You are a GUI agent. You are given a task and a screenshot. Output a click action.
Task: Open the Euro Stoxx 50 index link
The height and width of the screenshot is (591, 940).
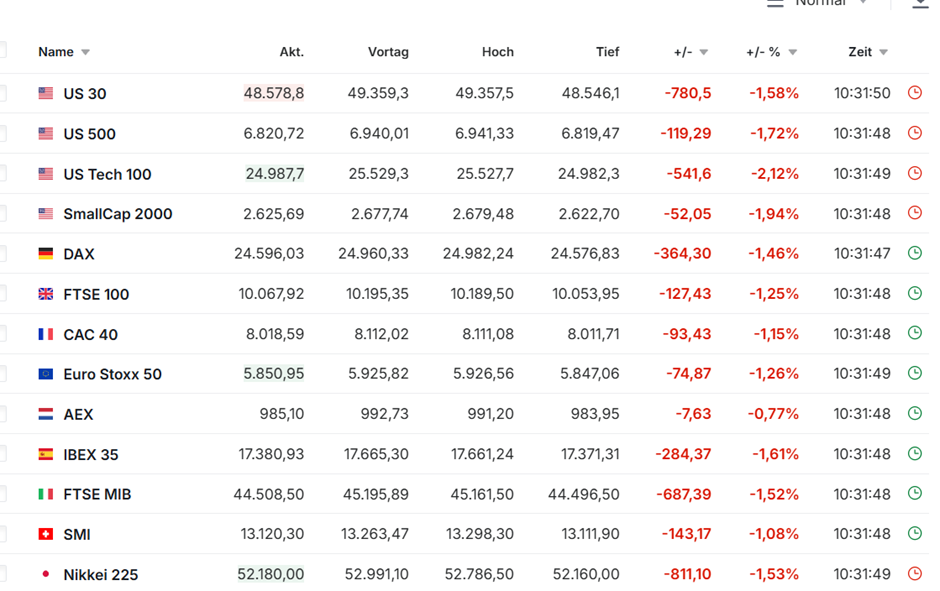pos(112,374)
